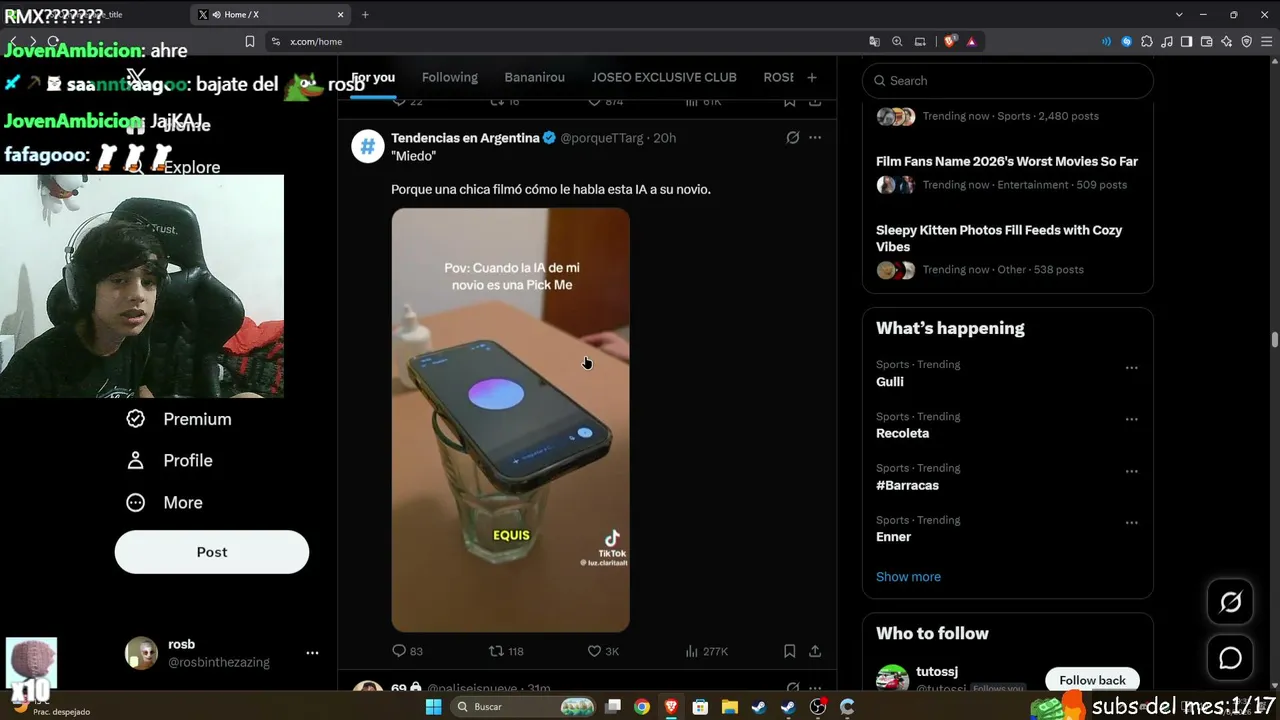Repost the post with 118 reposts
The height and width of the screenshot is (720, 1280).
click(506, 651)
